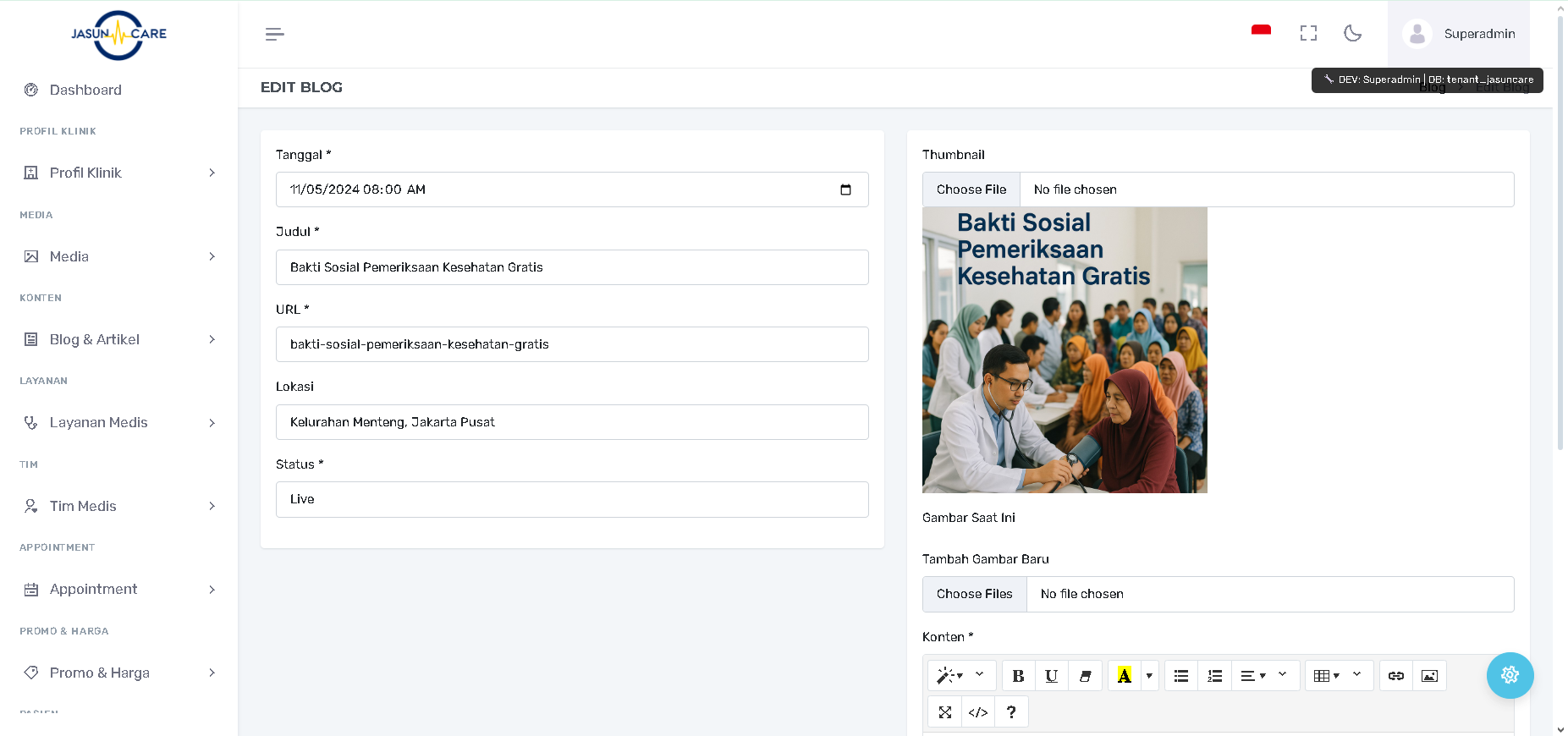Apply yellow highlight color swatch
1568x736 pixels.
1125,676
